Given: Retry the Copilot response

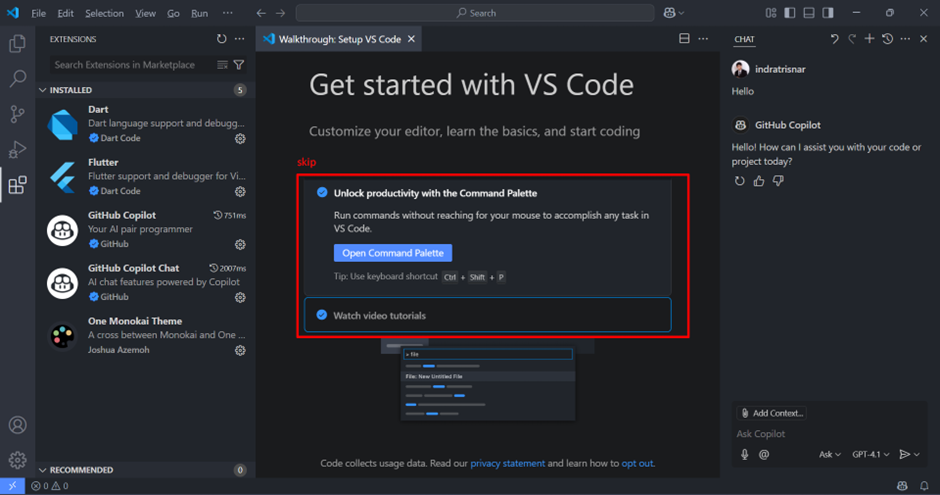Looking at the screenshot, I should pos(740,181).
